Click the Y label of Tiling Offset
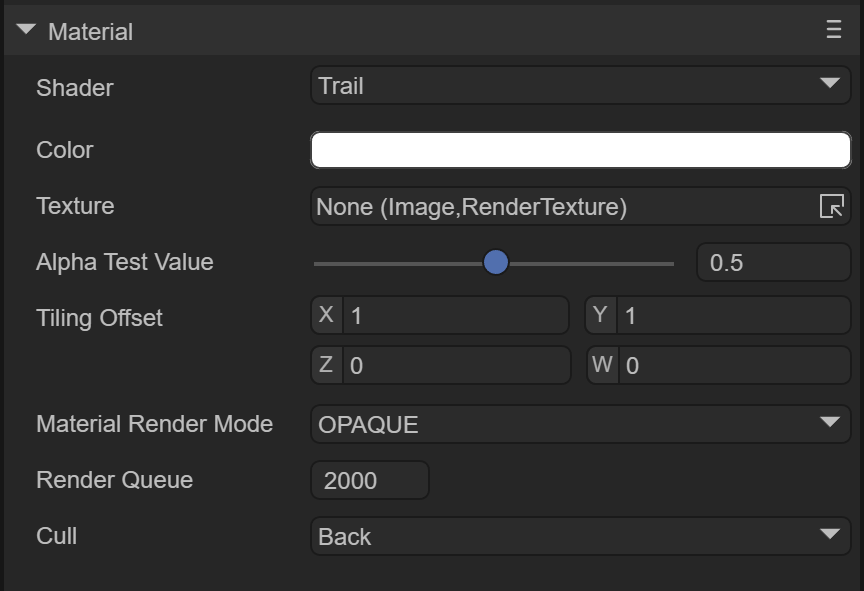This screenshot has height=591, width=864. (600, 315)
